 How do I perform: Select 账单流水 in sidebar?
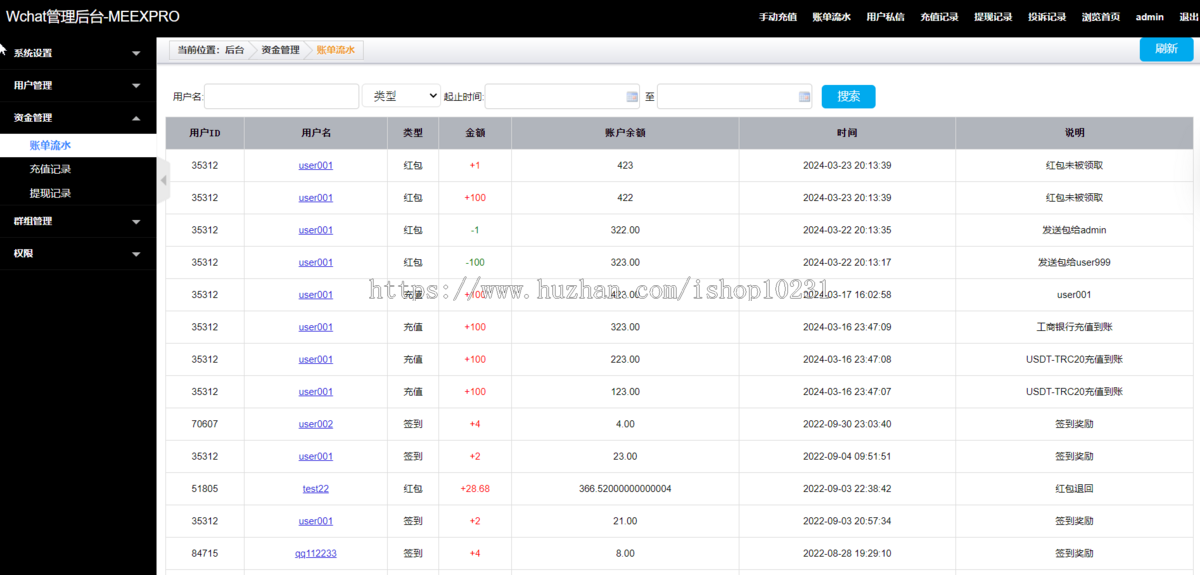(x=50, y=145)
